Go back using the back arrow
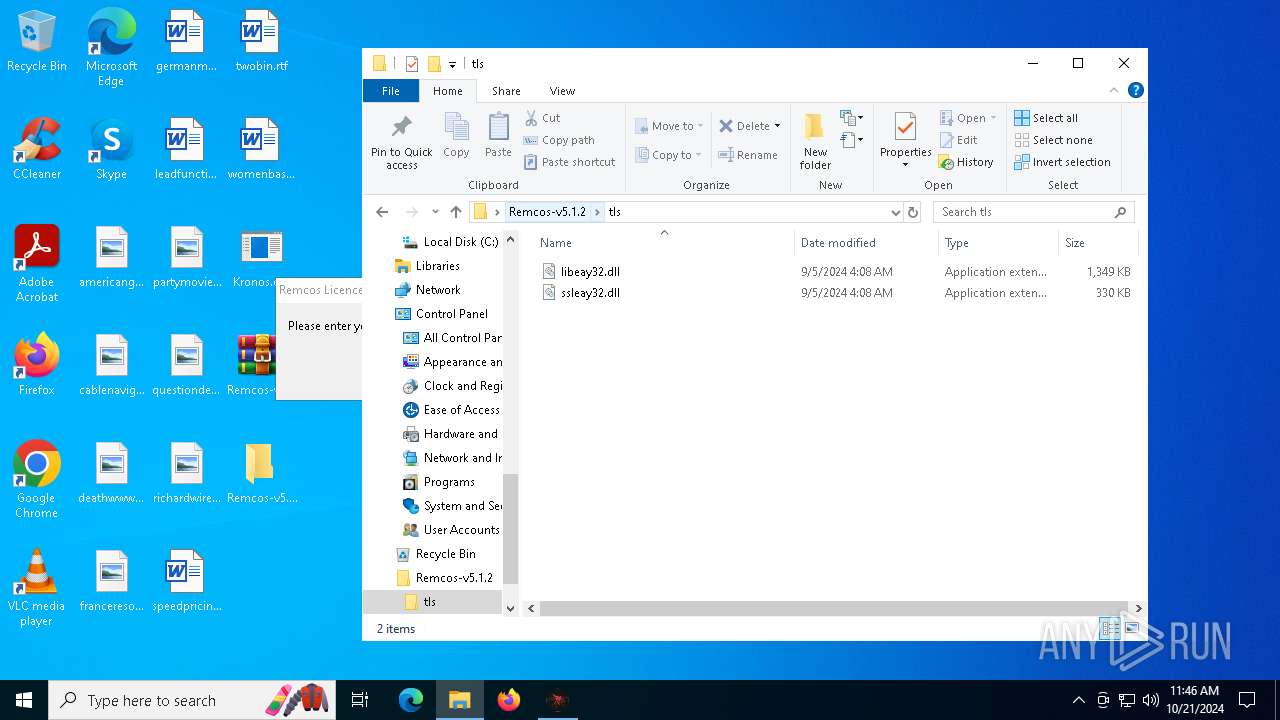The height and width of the screenshot is (720, 1280). 382,212
